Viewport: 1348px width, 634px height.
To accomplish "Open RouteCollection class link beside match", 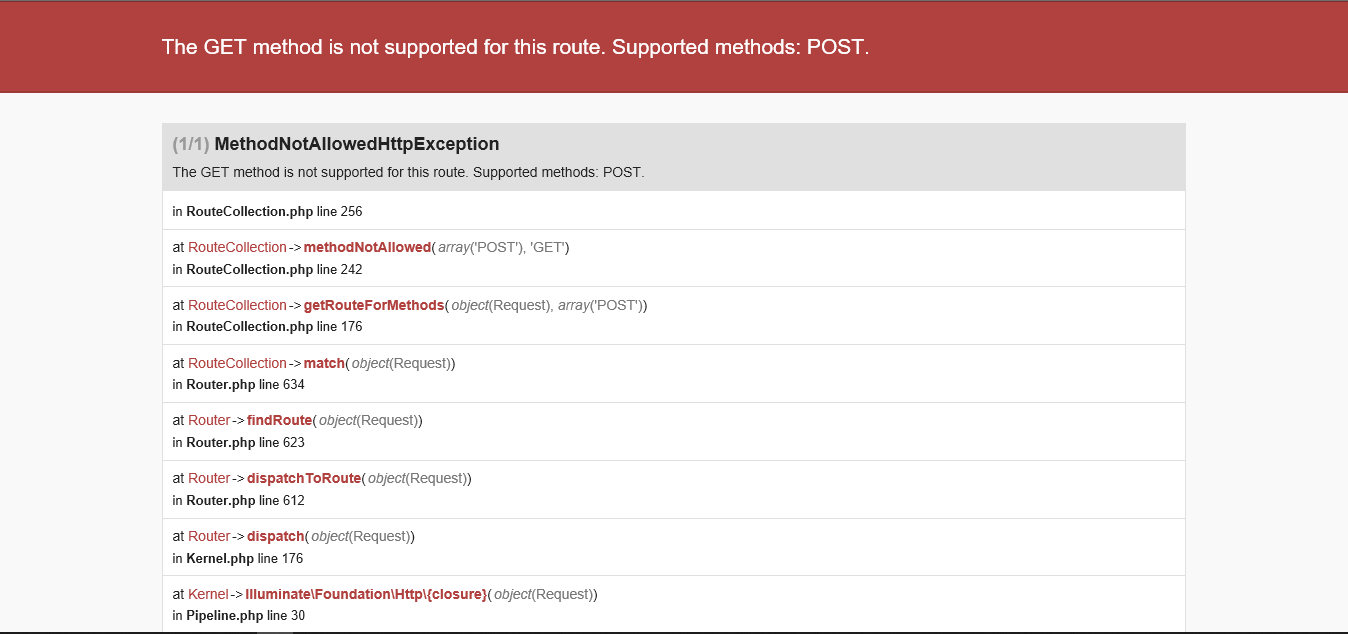I will click(x=237, y=363).
